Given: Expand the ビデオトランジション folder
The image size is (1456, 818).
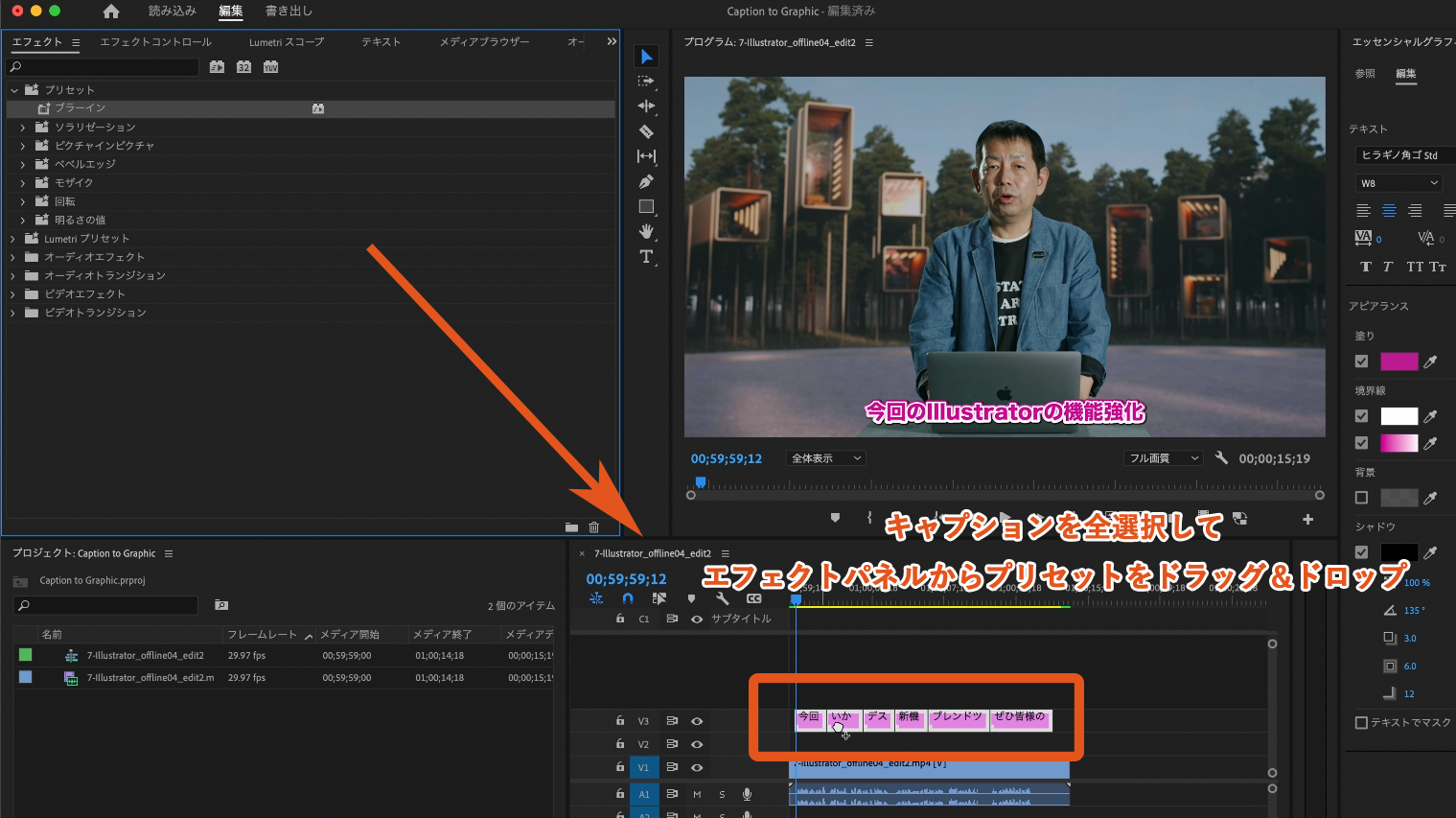Looking at the screenshot, I should click(12, 313).
